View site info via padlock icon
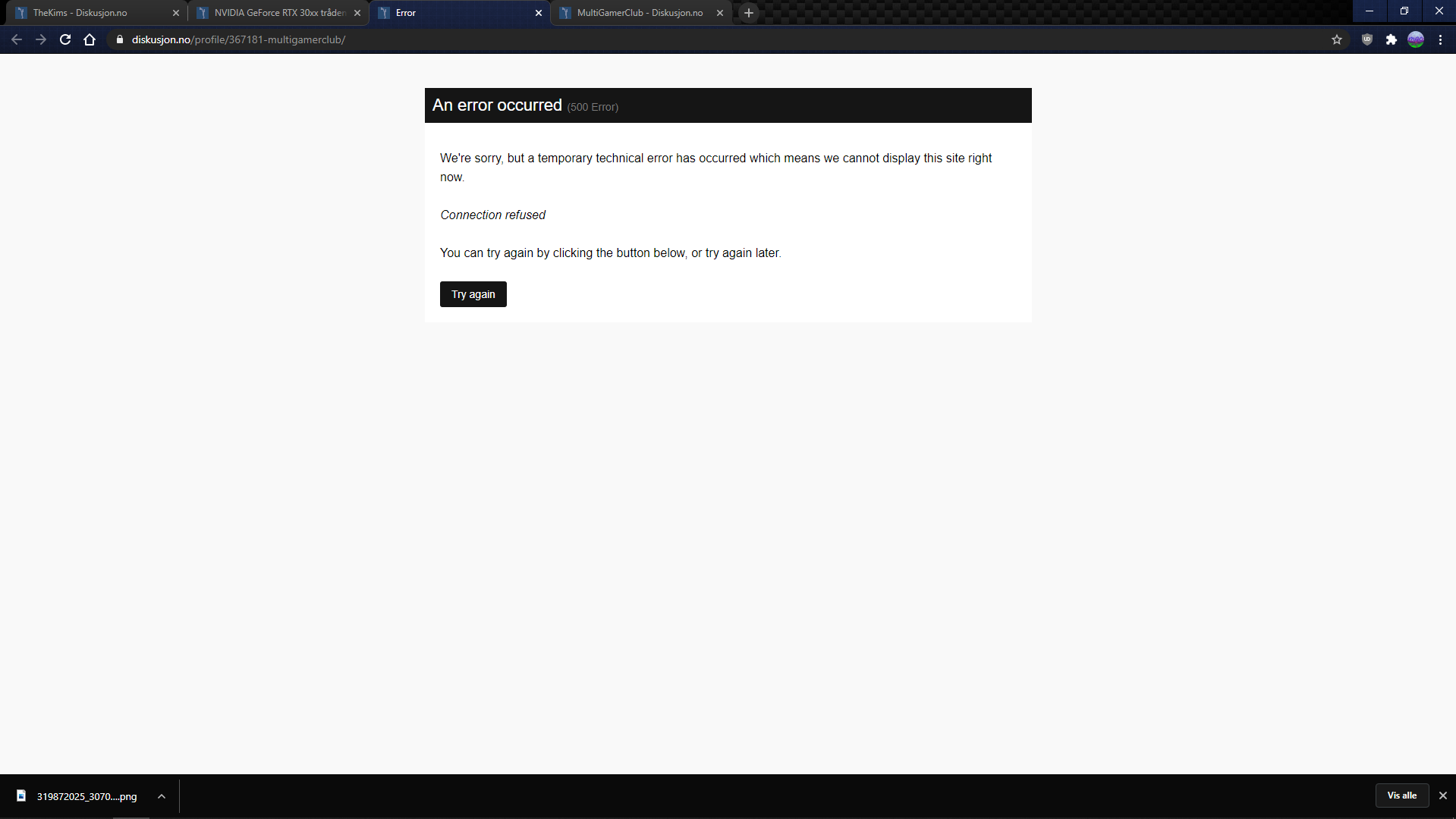Screen dimensions: 1456x819 click(x=120, y=39)
